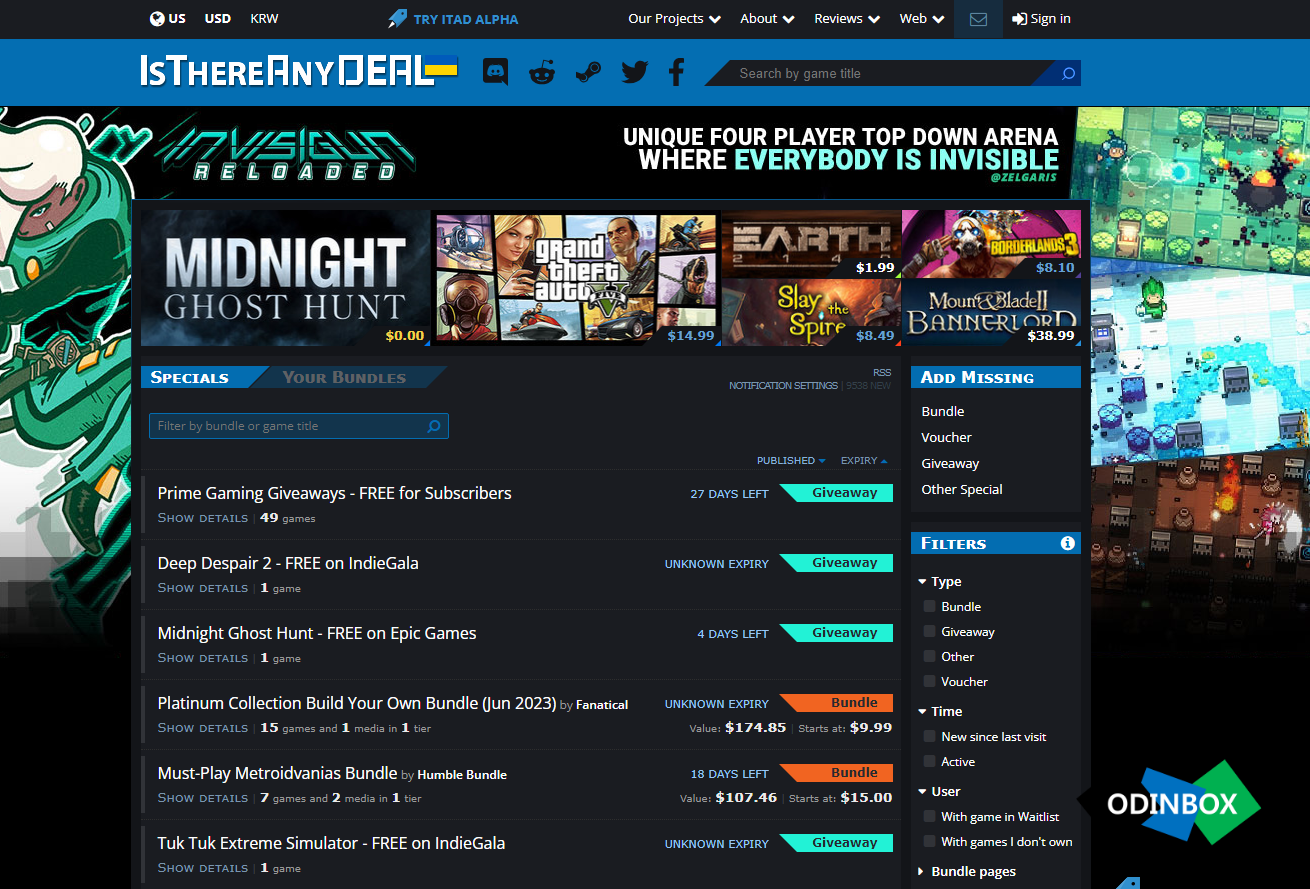Click the Filters info icon
The height and width of the screenshot is (889, 1310).
click(1068, 543)
